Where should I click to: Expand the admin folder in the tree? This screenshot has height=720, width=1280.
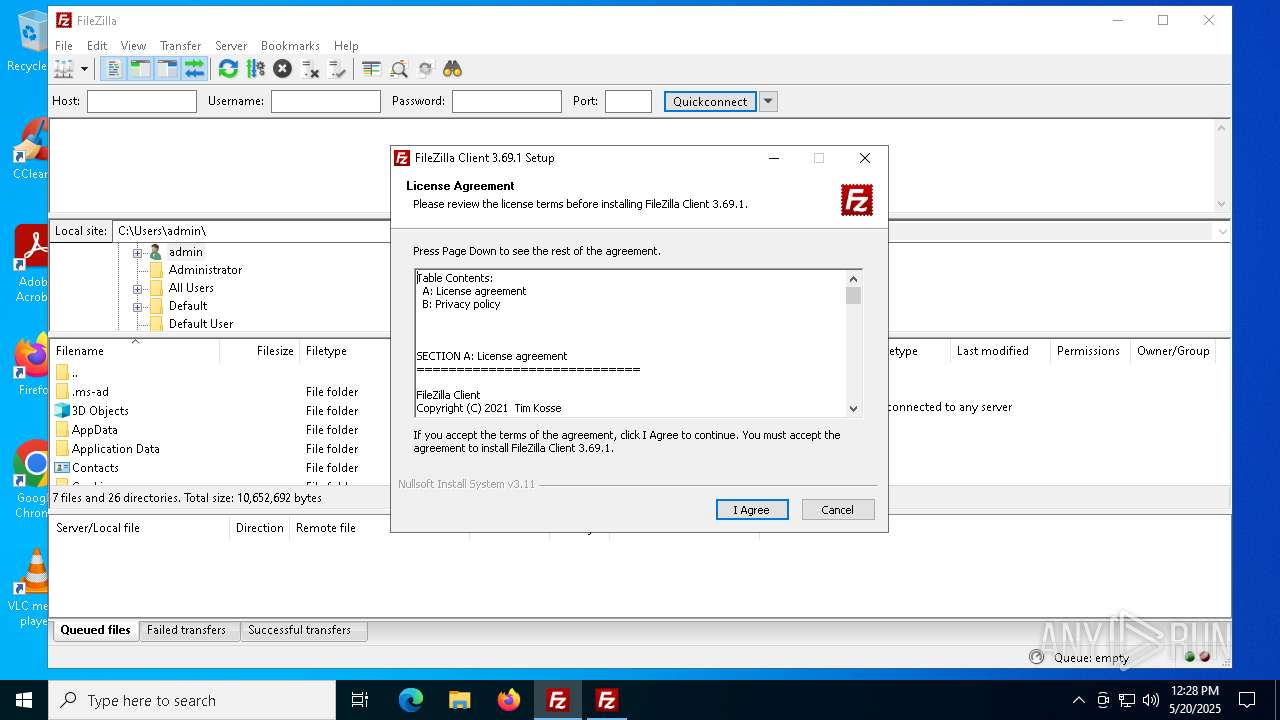tap(138, 252)
